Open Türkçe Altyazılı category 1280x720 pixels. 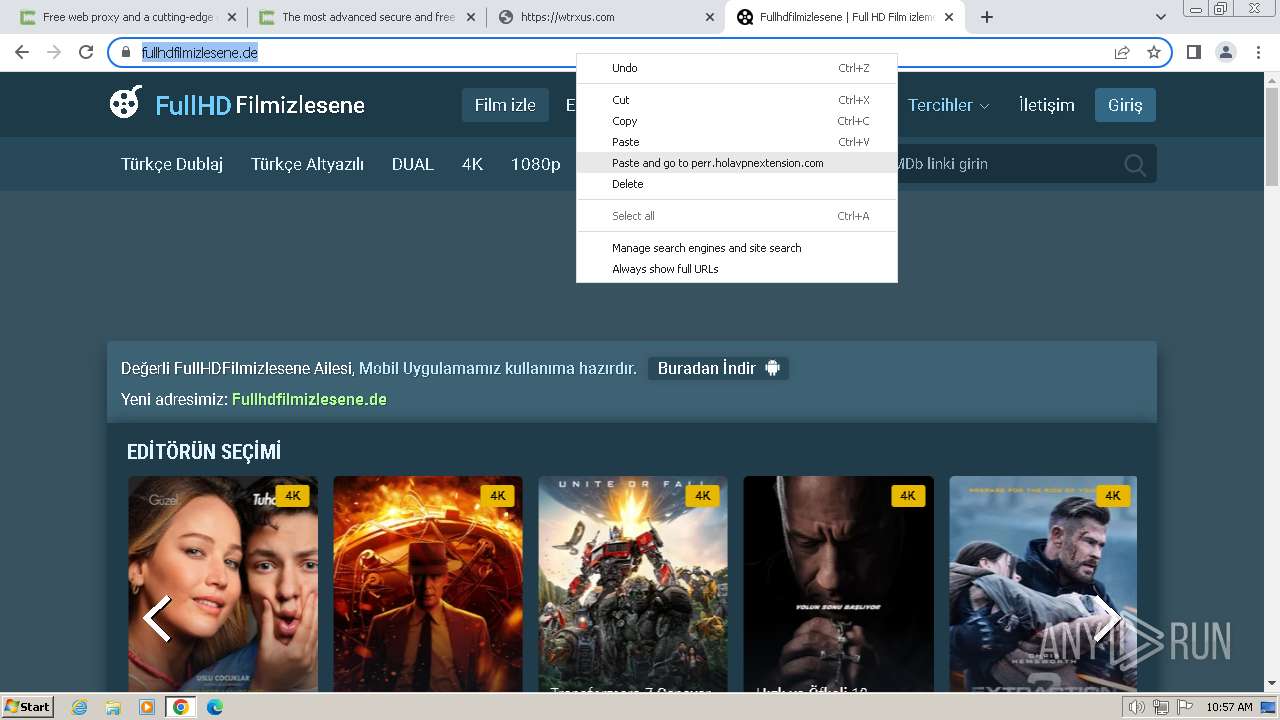(x=307, y=164)
